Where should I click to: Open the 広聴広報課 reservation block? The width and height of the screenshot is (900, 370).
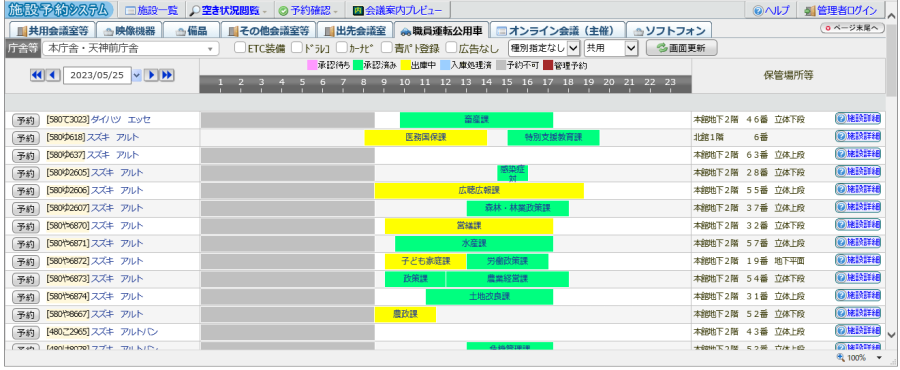coord(479,191)
